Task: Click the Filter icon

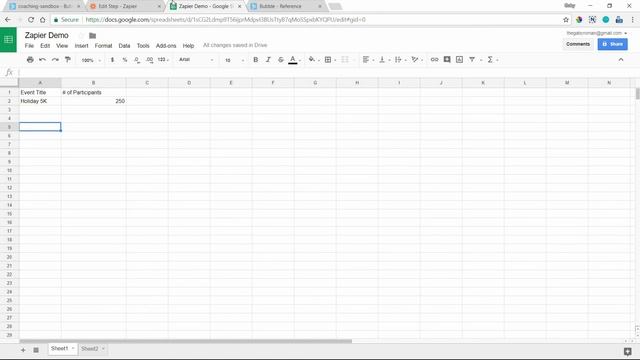Action: tap(472, 60)
